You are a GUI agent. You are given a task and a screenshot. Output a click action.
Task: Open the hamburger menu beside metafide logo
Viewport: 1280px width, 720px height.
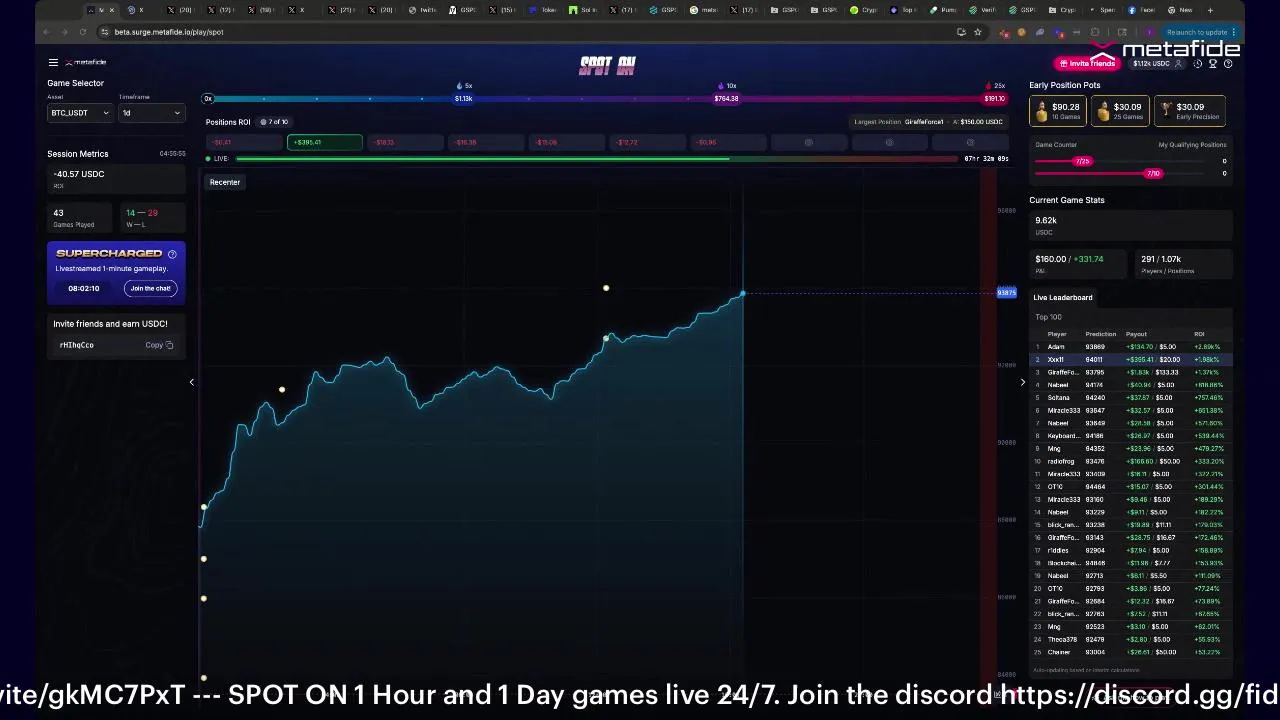[x=53, y=62]
